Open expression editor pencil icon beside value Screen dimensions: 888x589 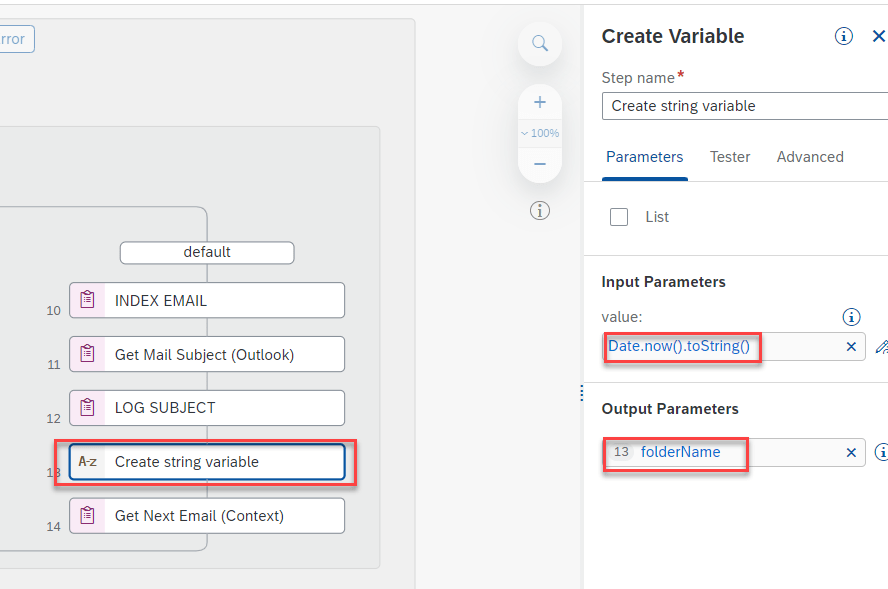click(x=881, y=347)
